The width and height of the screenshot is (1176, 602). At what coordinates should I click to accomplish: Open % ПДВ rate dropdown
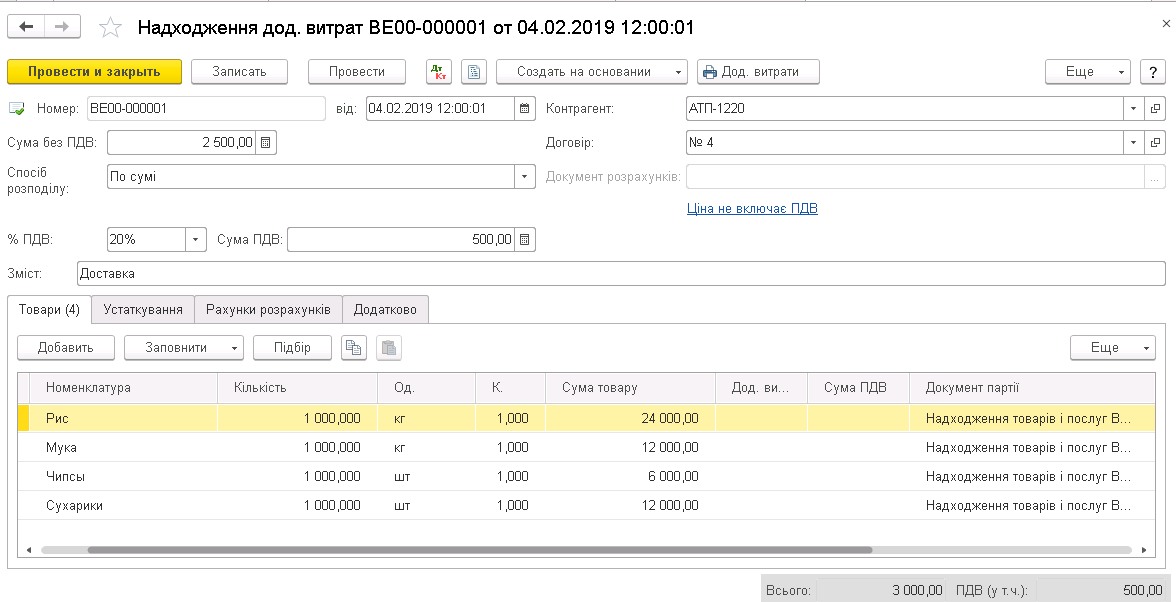click(x=196, y=240)
